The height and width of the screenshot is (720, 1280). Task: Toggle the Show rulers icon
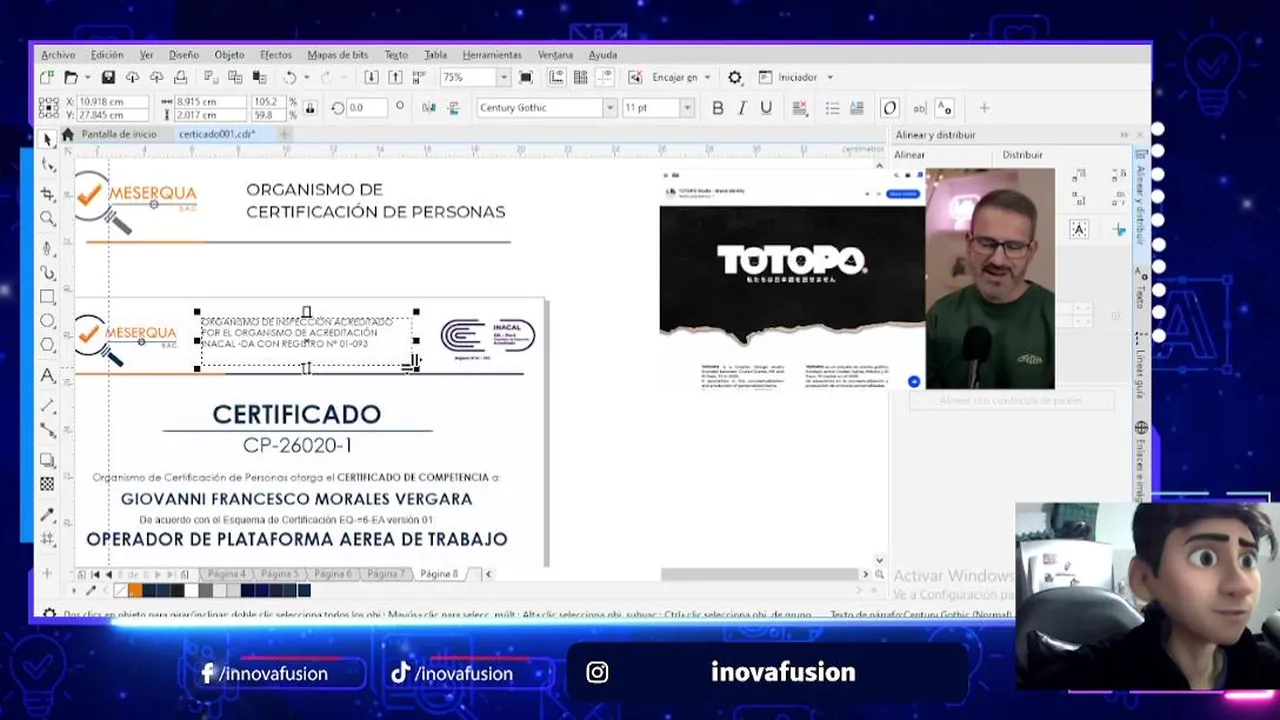coord(556,77)
